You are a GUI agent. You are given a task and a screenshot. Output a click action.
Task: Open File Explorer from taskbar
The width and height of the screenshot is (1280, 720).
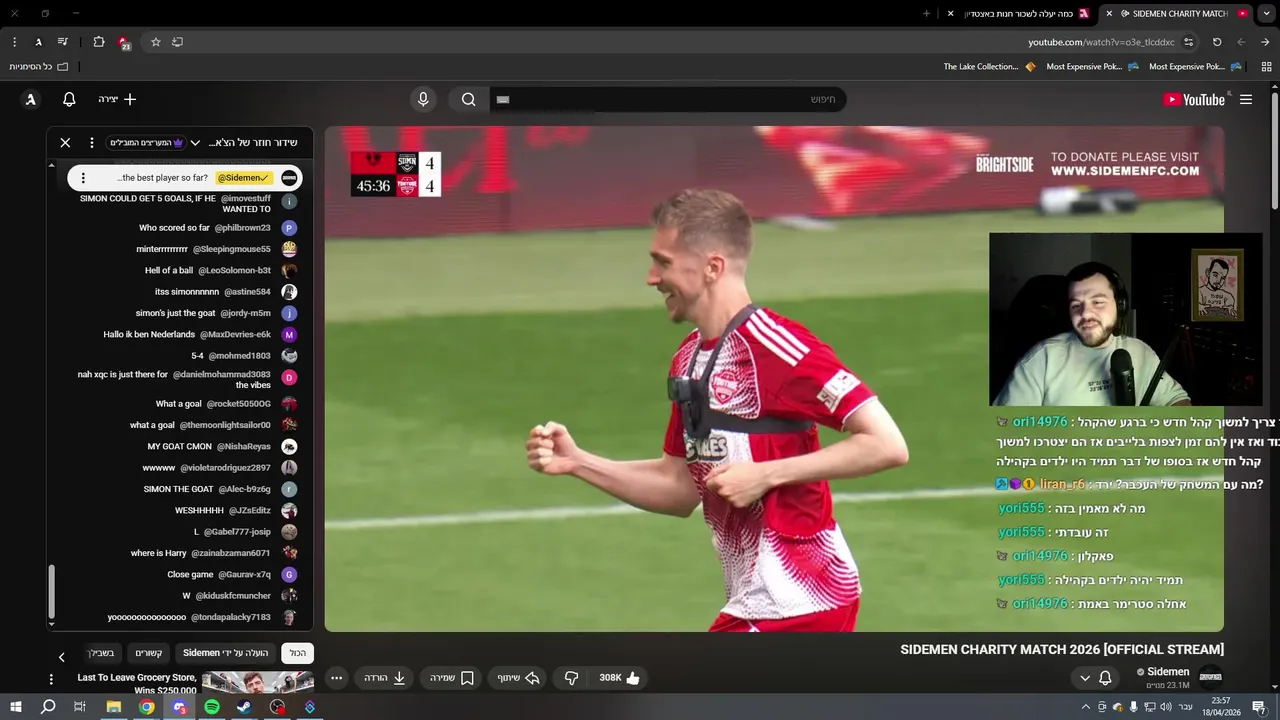click(x=114, y=707)
